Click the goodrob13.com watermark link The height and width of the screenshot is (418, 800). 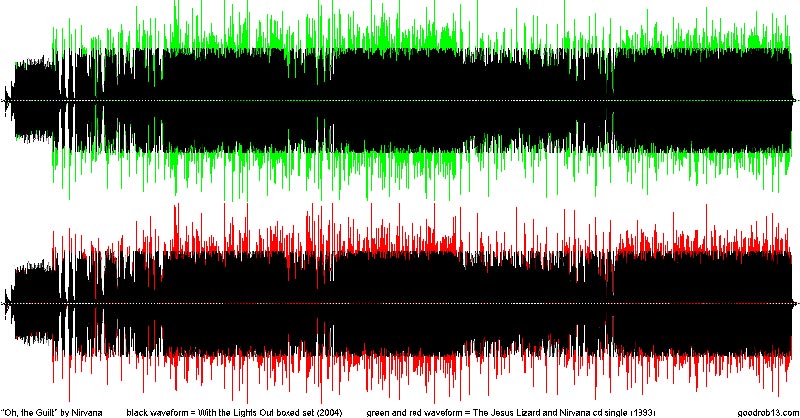pos(766,412)
